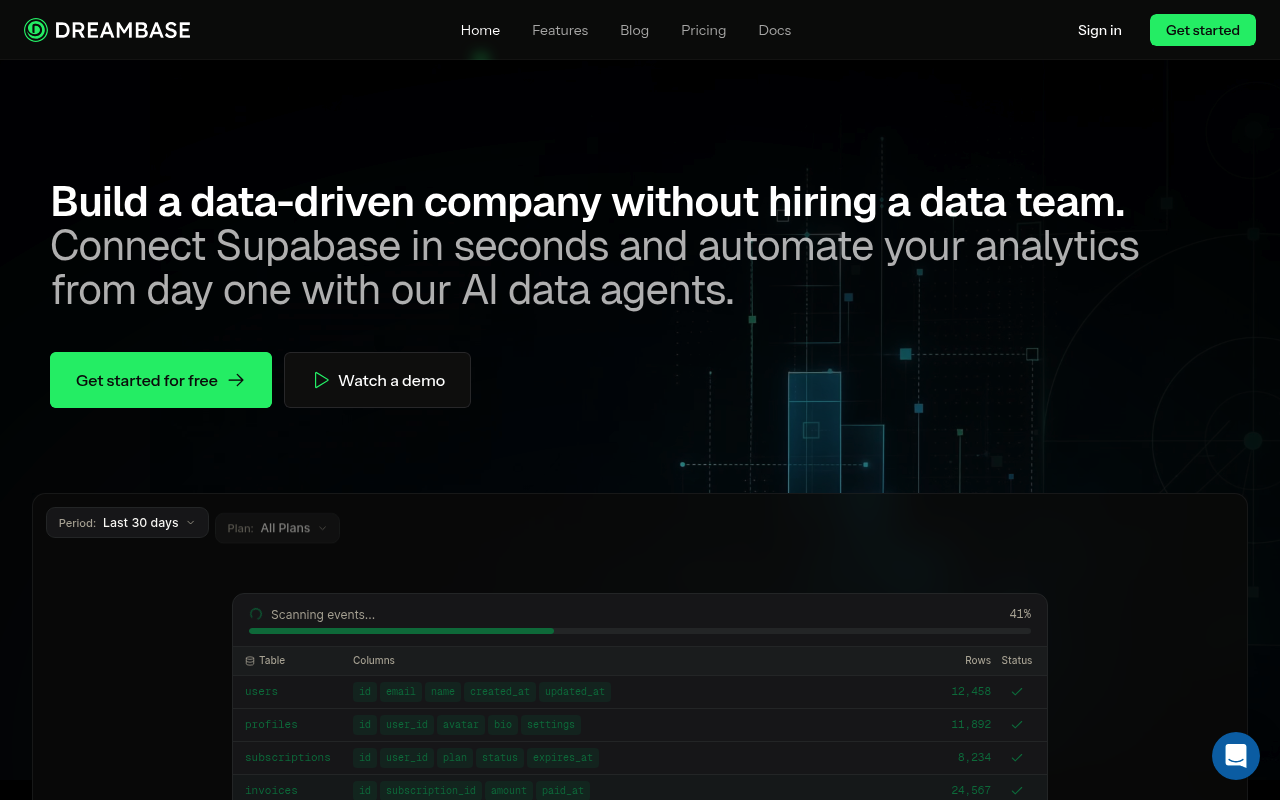The image size is (1280, 800).
Task: Click the checkmark status for subscriptions row
Action: pyautogui.click(x=1017, y=757)
